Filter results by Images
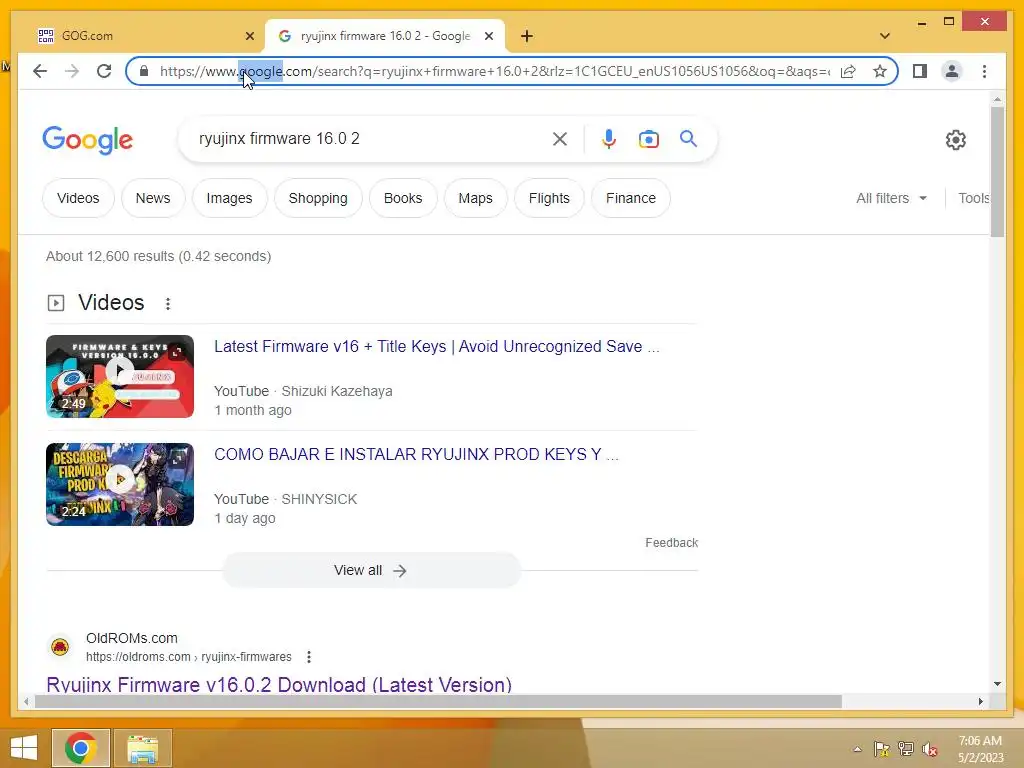Screen dimensions: 1024x768 click(x=229, y=198)
